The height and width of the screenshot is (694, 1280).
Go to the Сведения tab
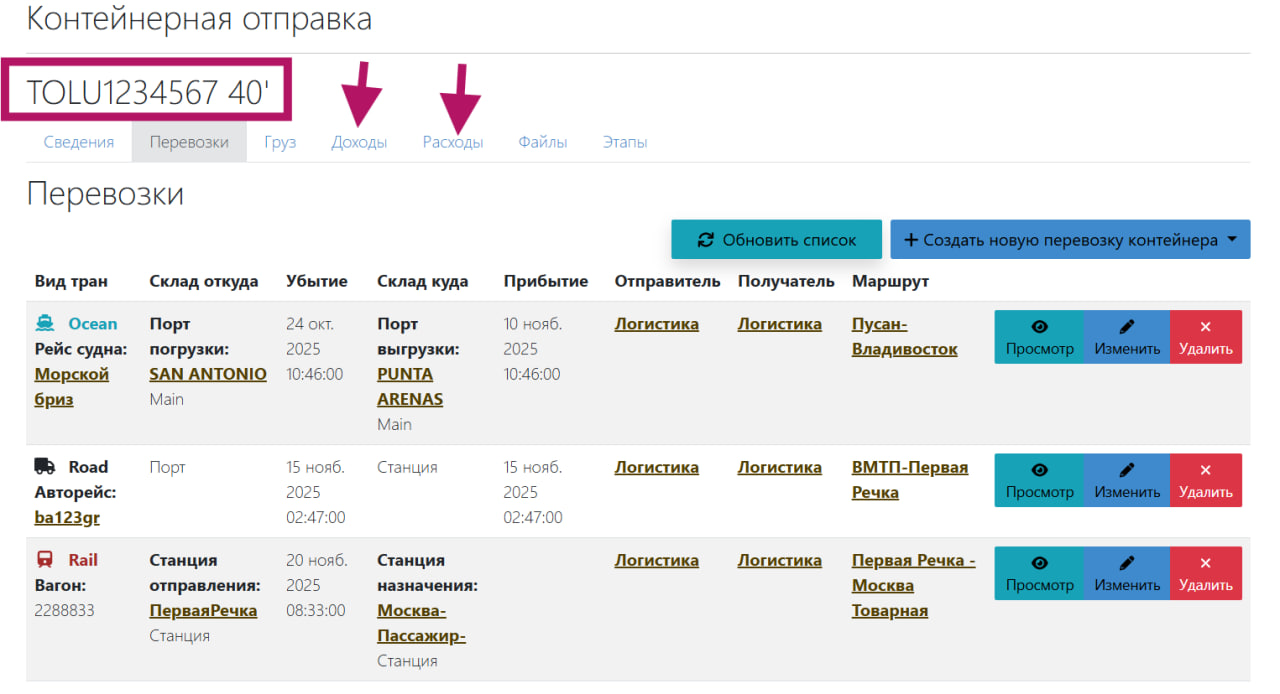pyautogui.click(x=79, y=142)
